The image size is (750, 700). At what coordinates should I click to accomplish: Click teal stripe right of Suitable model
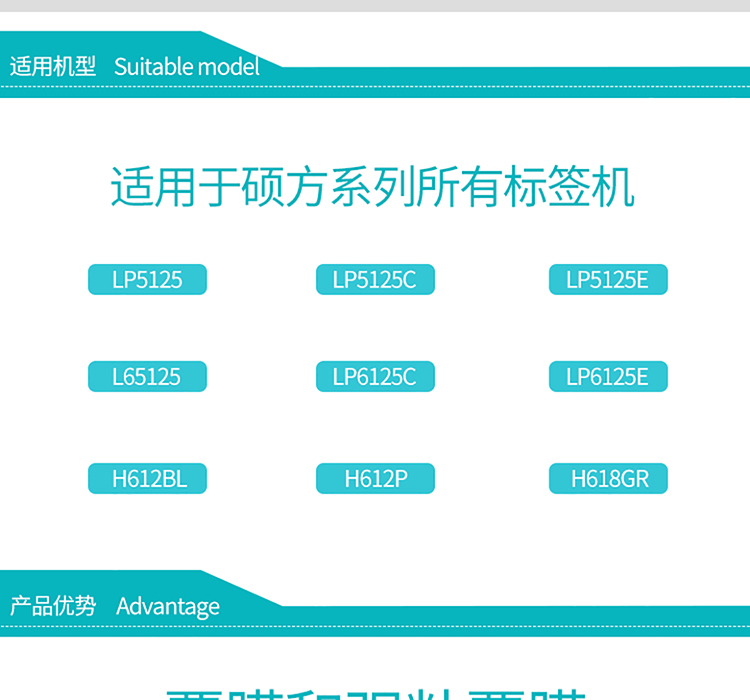tap(520, 77)
